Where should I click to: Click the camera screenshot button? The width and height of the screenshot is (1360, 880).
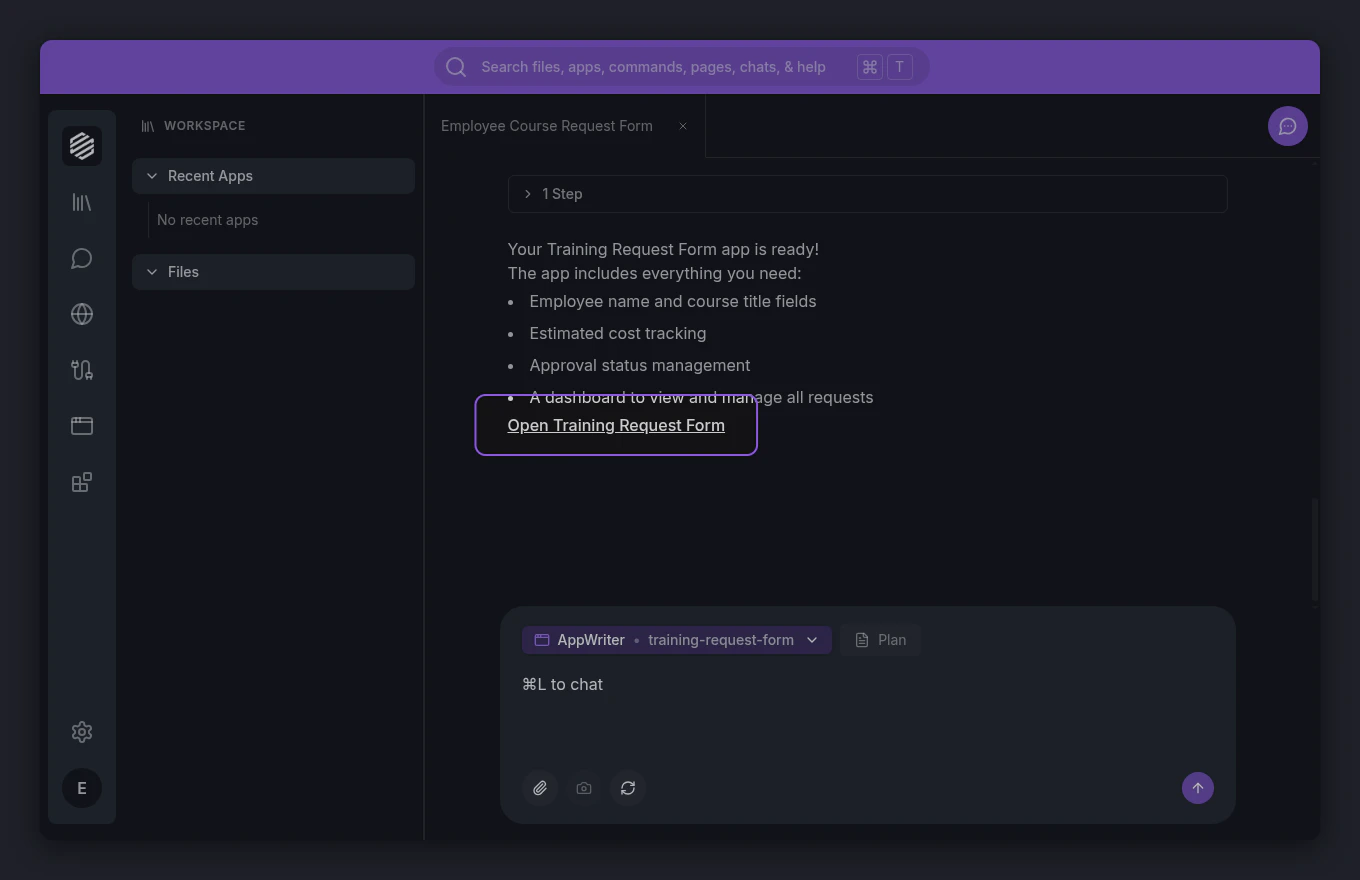point(584,788)
